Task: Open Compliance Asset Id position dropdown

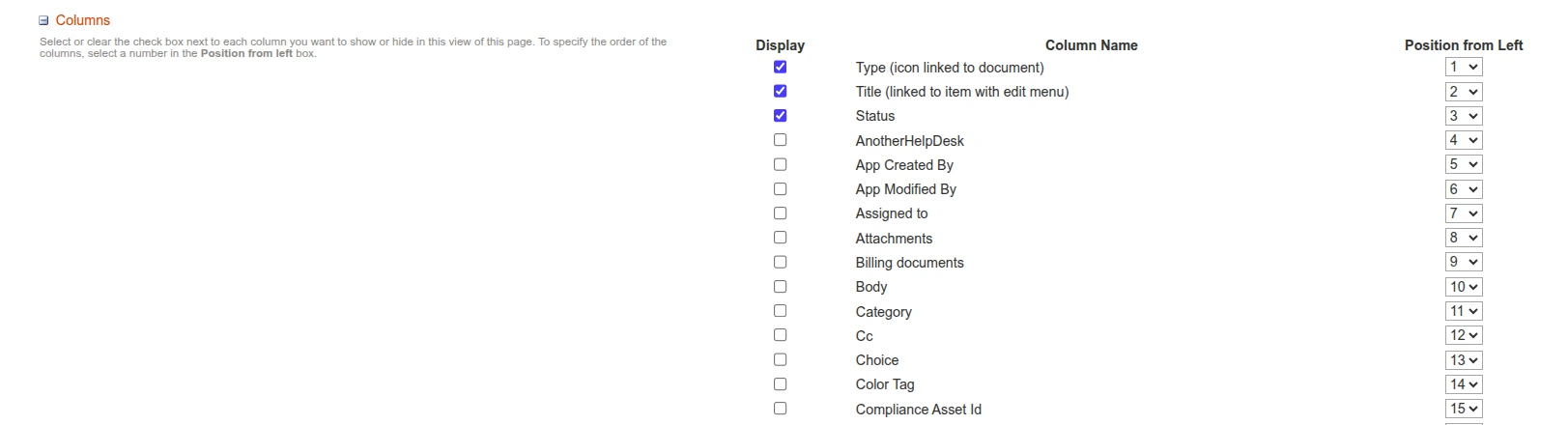Action: 1463,409
